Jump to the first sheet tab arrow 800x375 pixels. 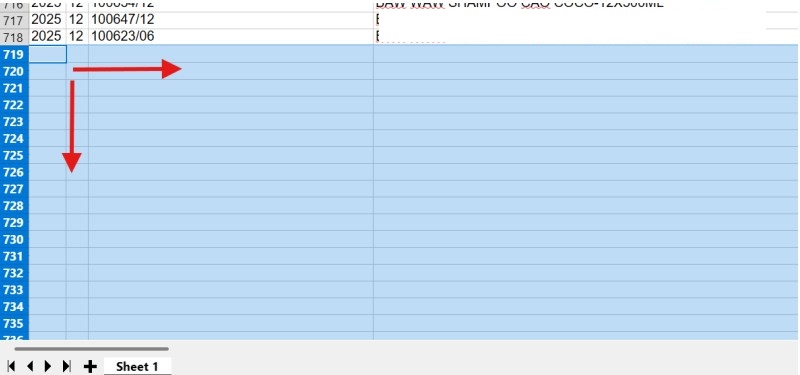(12, 366)
